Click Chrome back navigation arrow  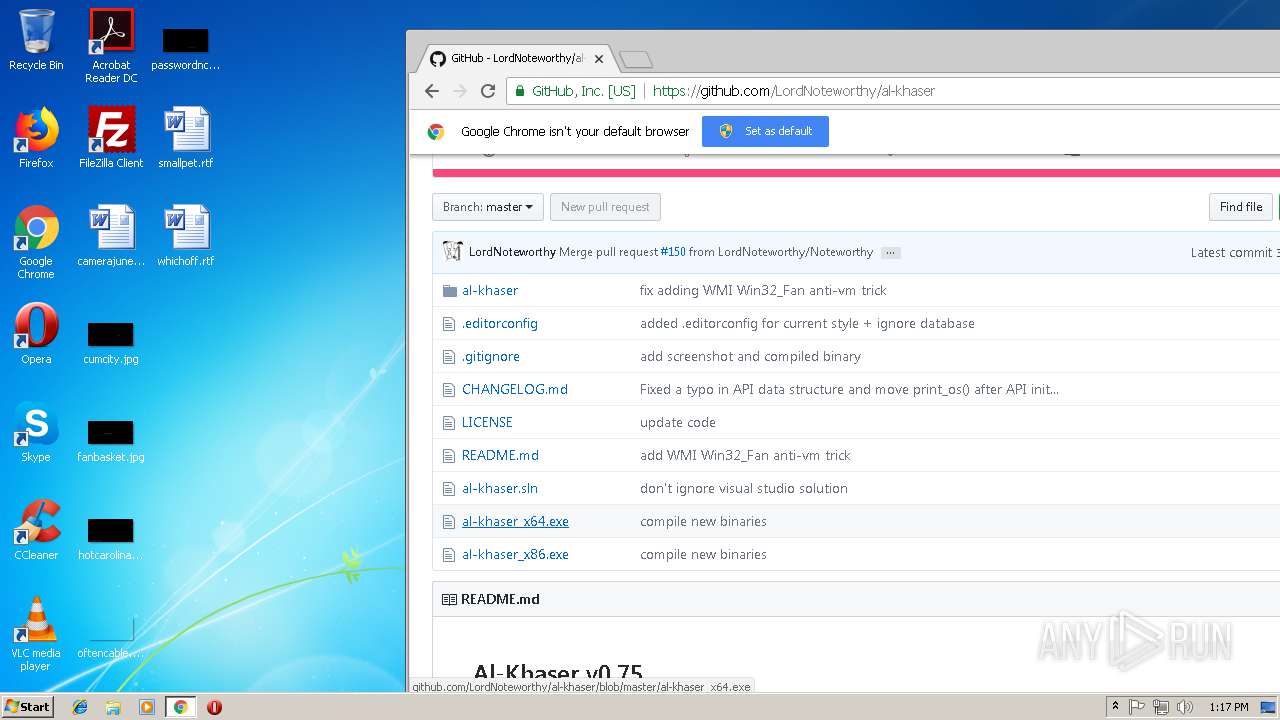[x=432, y=91]
